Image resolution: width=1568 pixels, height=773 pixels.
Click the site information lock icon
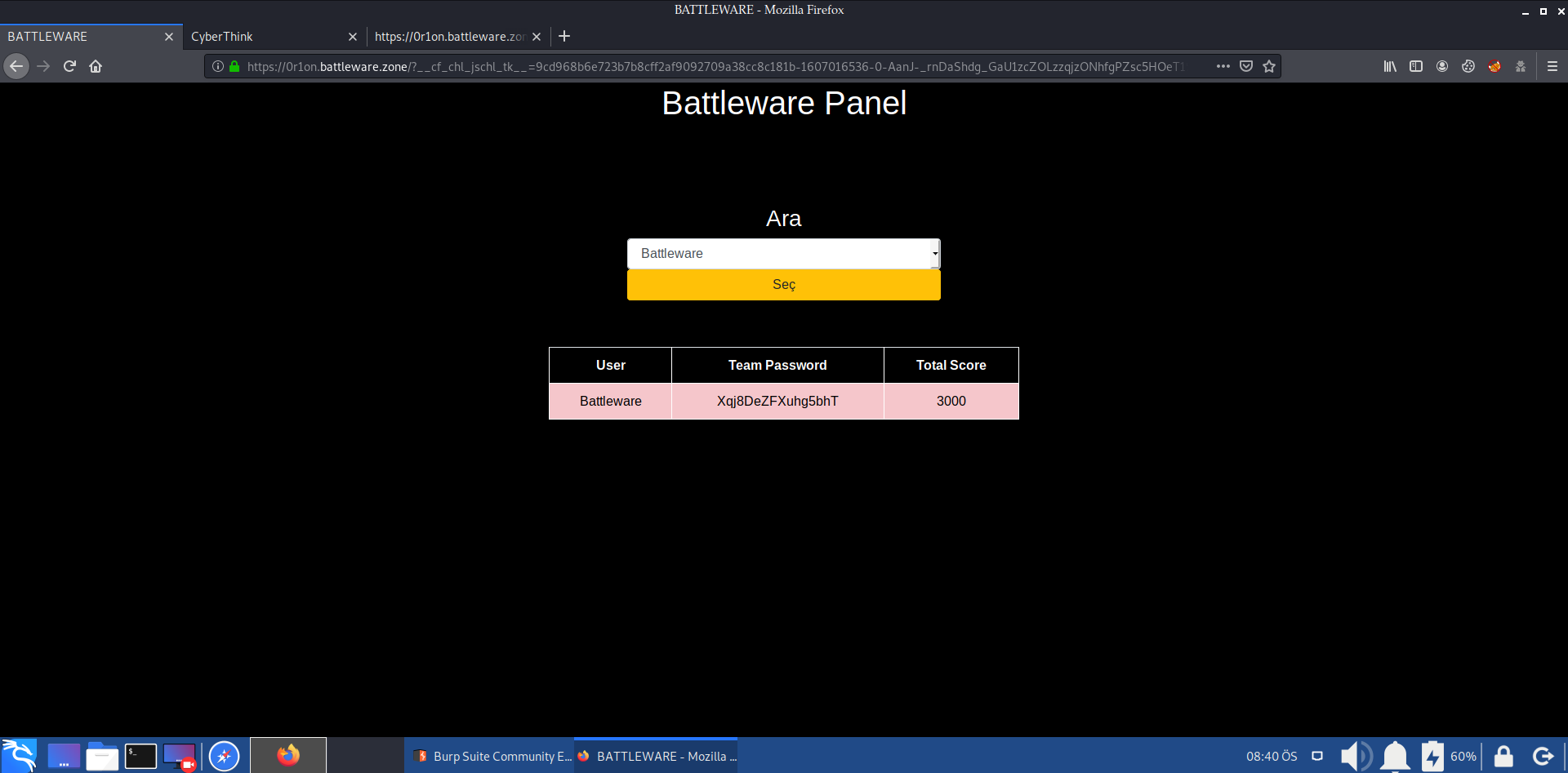click(x=234, y=66)
